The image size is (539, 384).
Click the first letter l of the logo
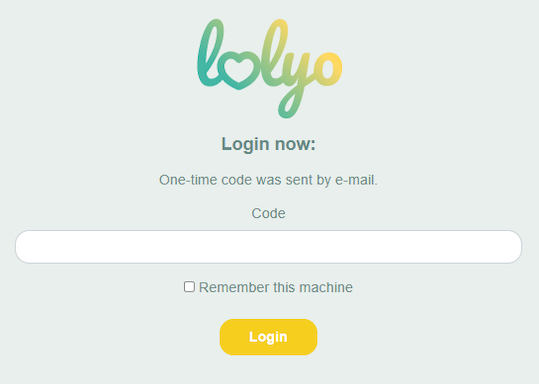(x=209, y=52)
